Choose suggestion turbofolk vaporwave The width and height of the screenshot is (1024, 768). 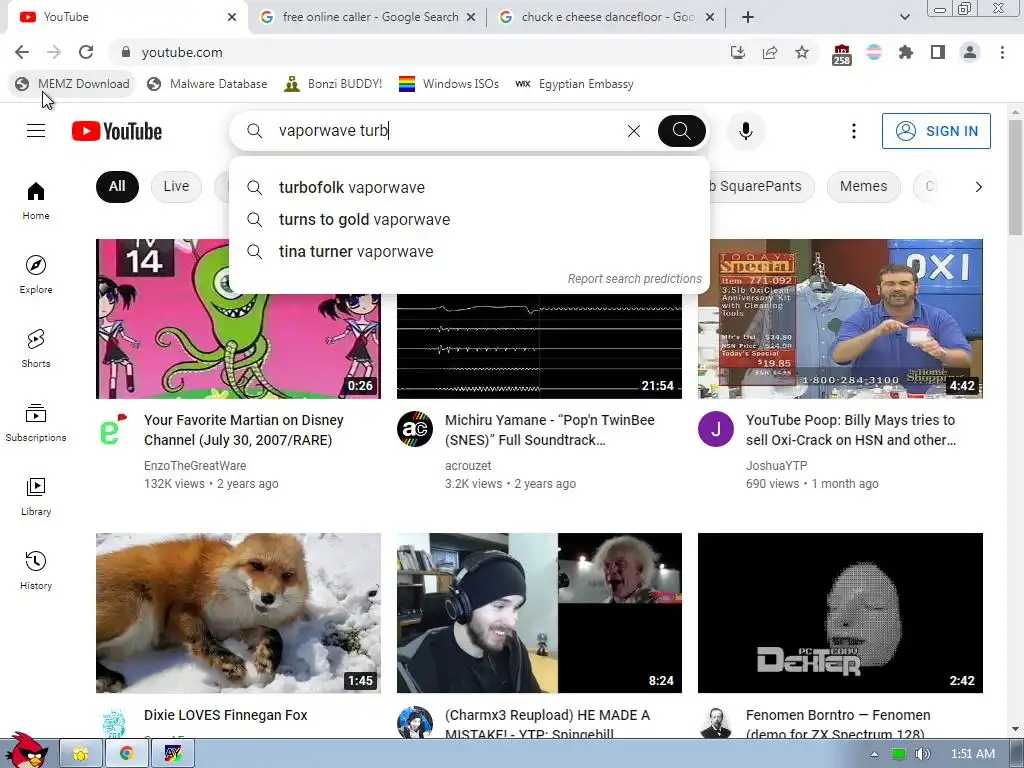470,187
